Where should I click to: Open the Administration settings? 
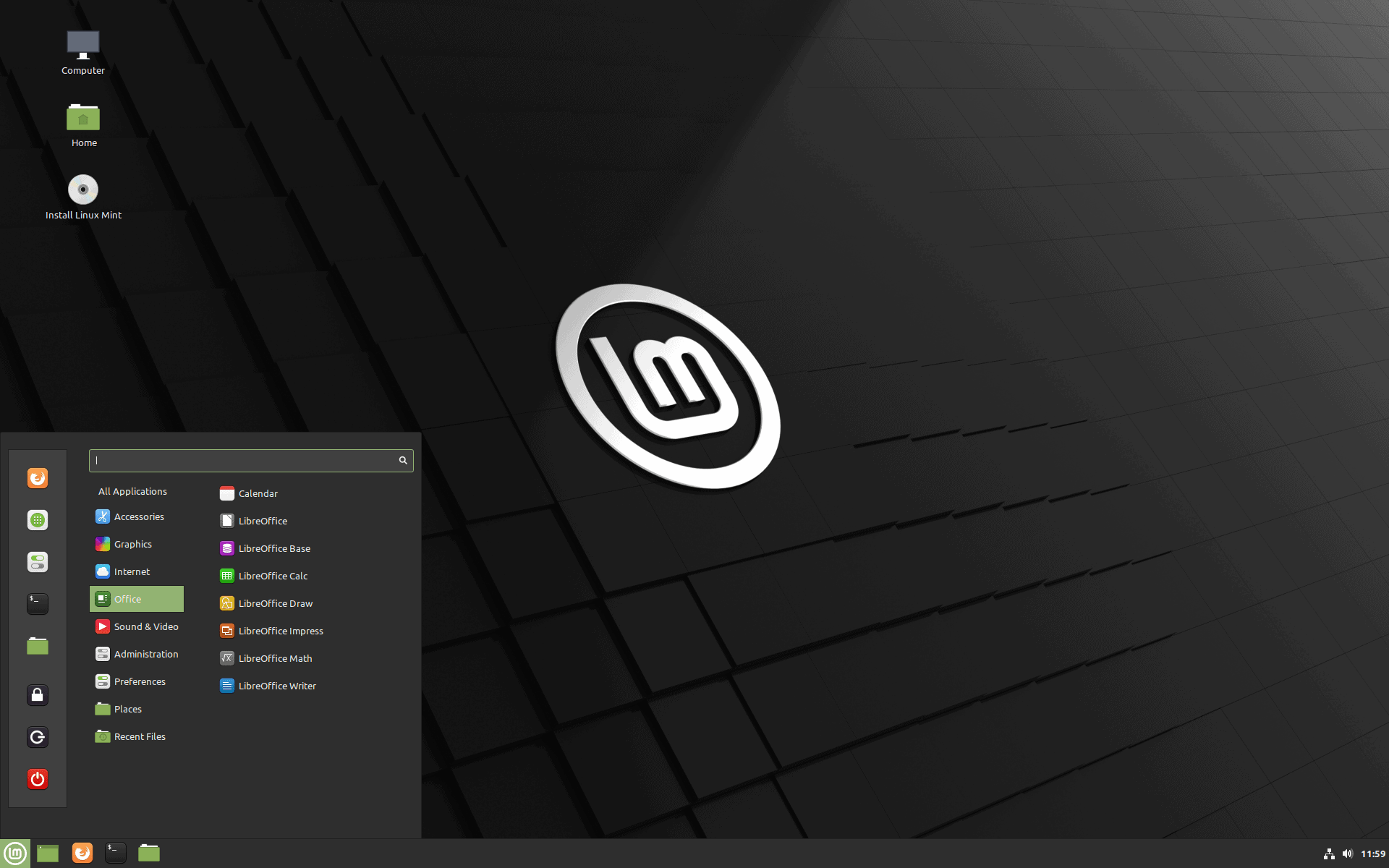(x=138, y=653)
